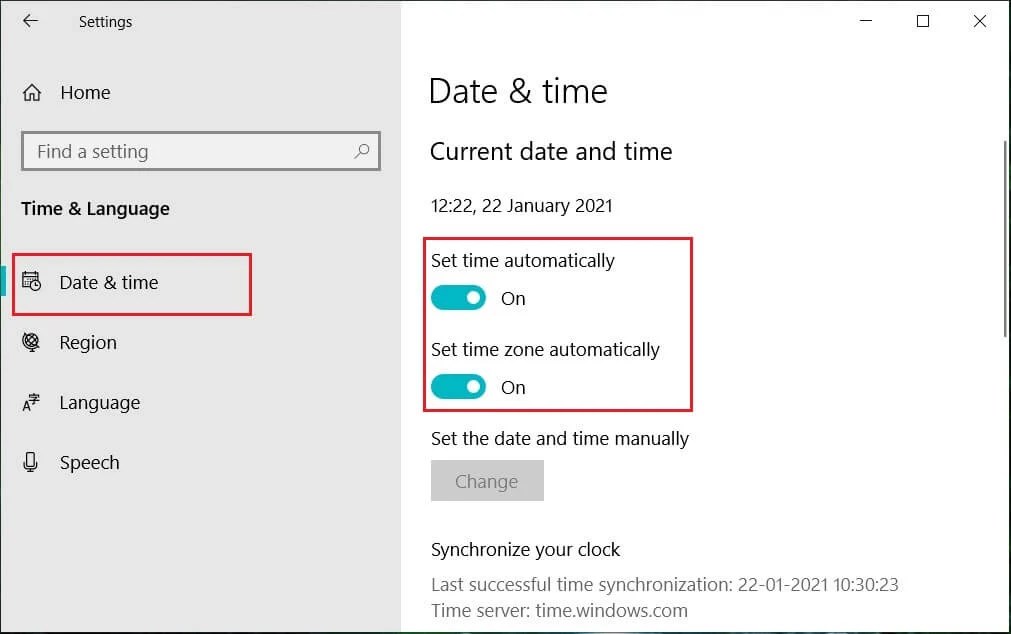Click the search magnifier icon
The image size is (1011, 634).
point(362,151)
